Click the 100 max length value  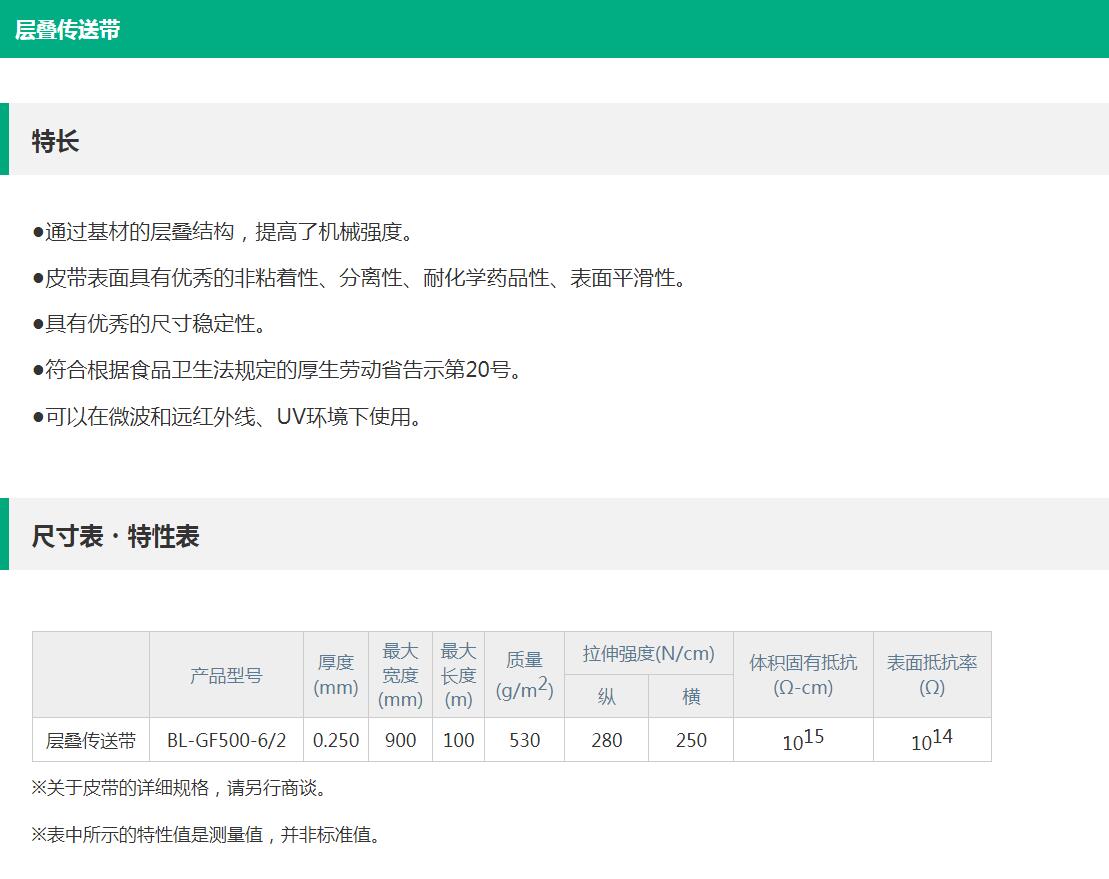click(x=458, y=740)
